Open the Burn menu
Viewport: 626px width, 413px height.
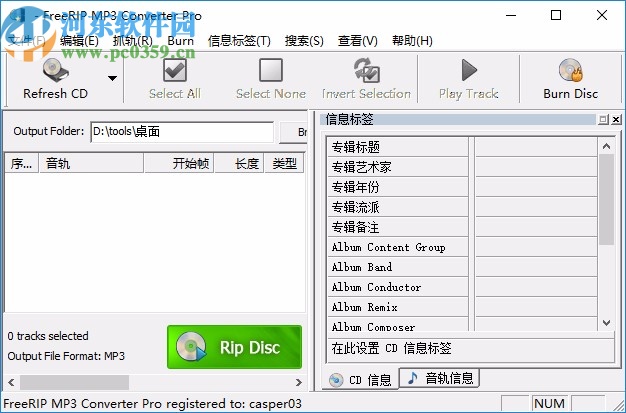pyautogui.click(x=180, y=41)
